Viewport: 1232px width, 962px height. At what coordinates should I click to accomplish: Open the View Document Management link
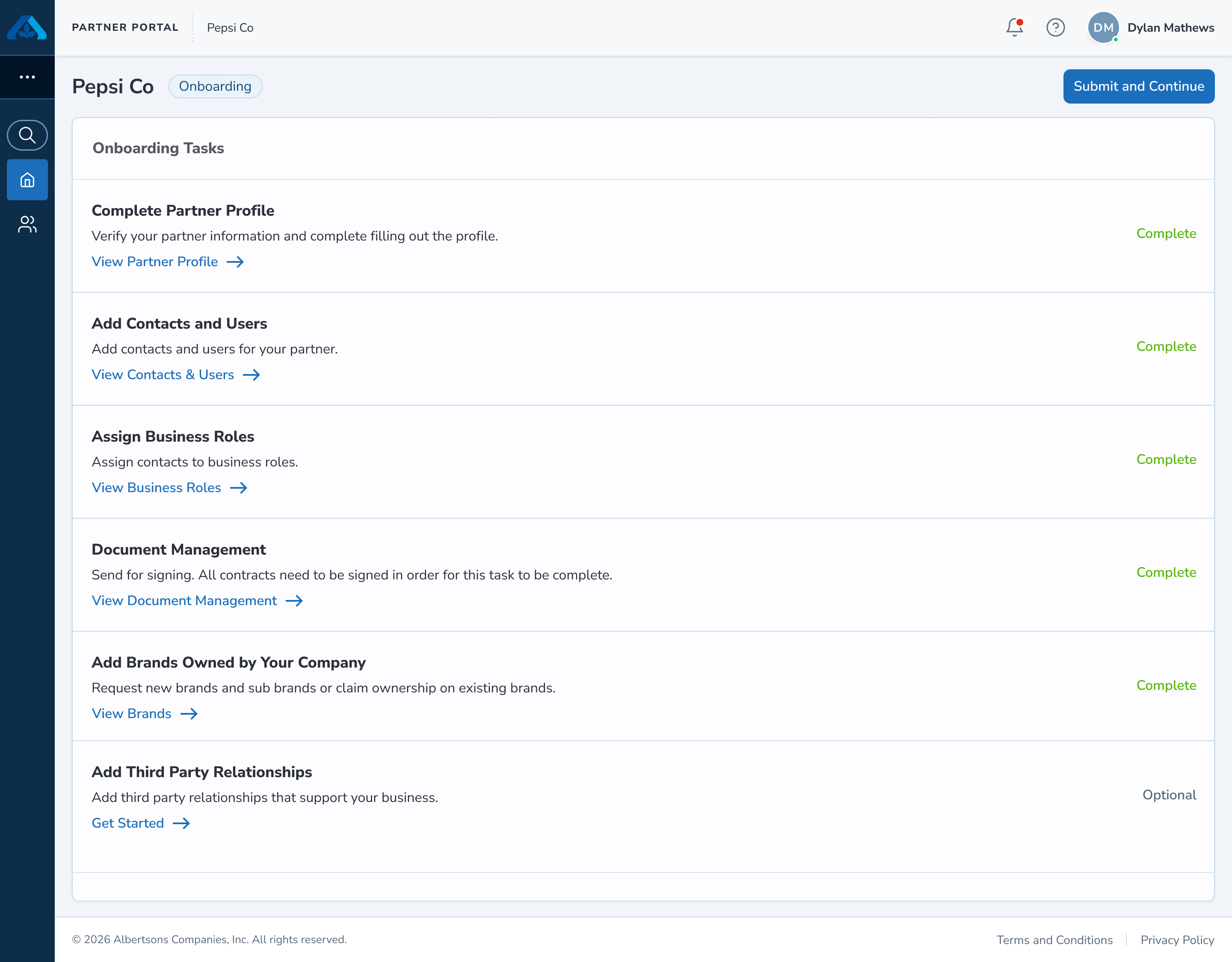coord(184,601)
